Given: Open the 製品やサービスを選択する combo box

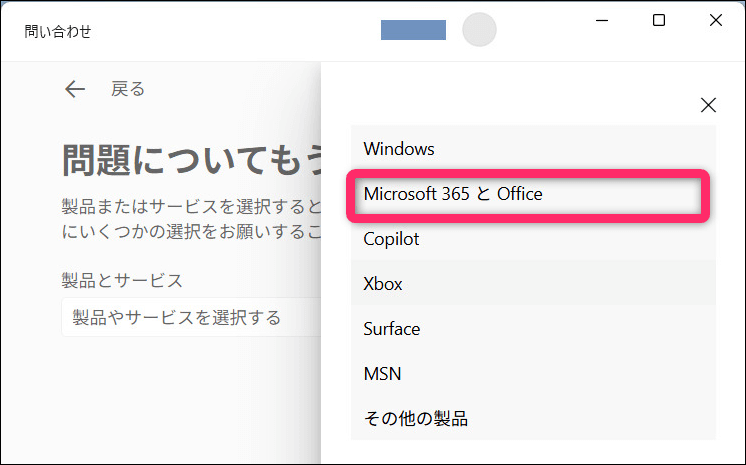Looking at the screenshot, I should click(191, 317).
